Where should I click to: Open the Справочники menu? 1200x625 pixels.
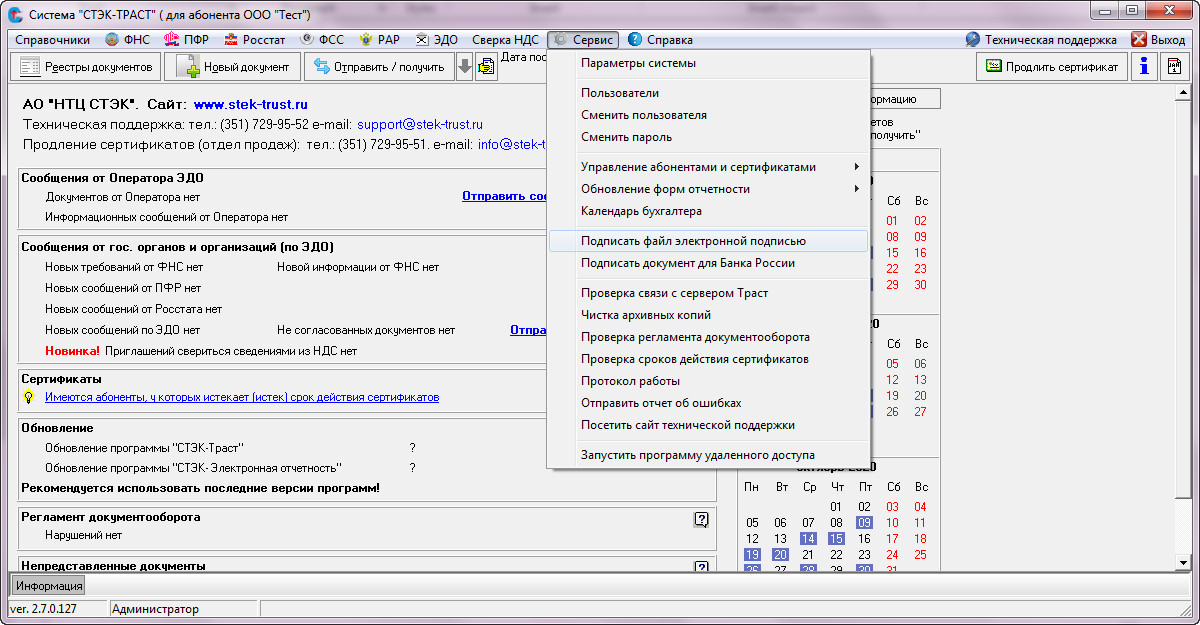point(53,40)
